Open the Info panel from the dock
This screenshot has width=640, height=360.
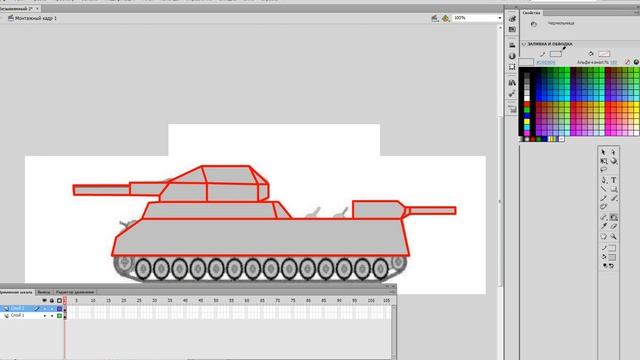[x=512, y=56]
